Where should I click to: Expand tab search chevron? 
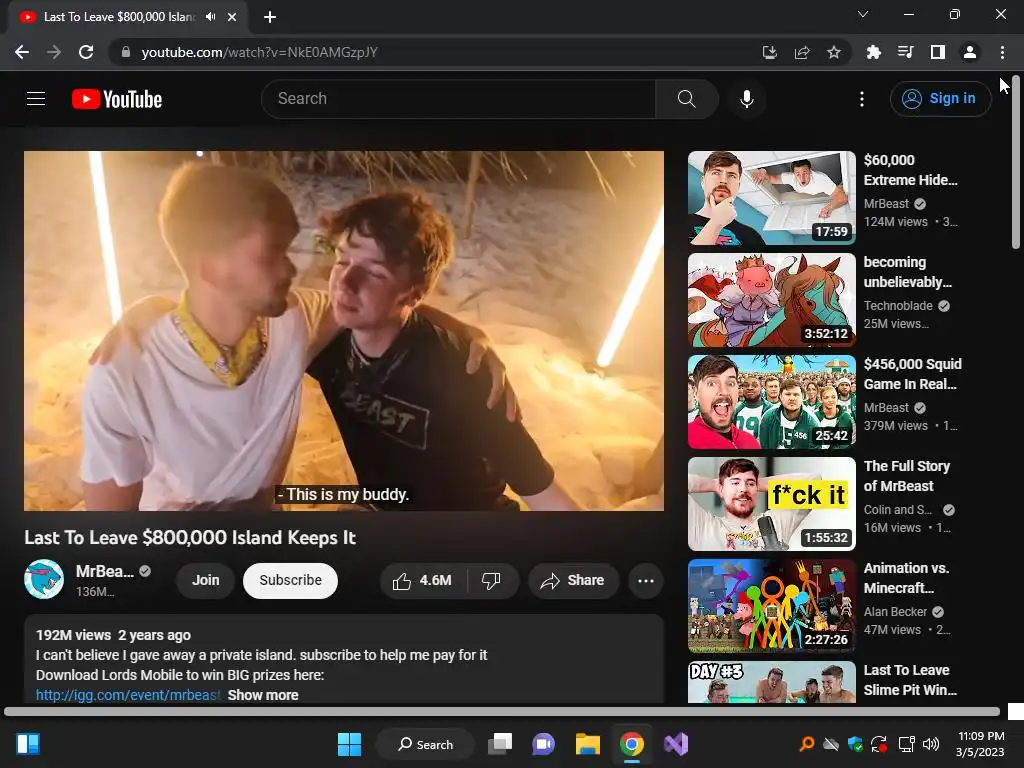863,14
